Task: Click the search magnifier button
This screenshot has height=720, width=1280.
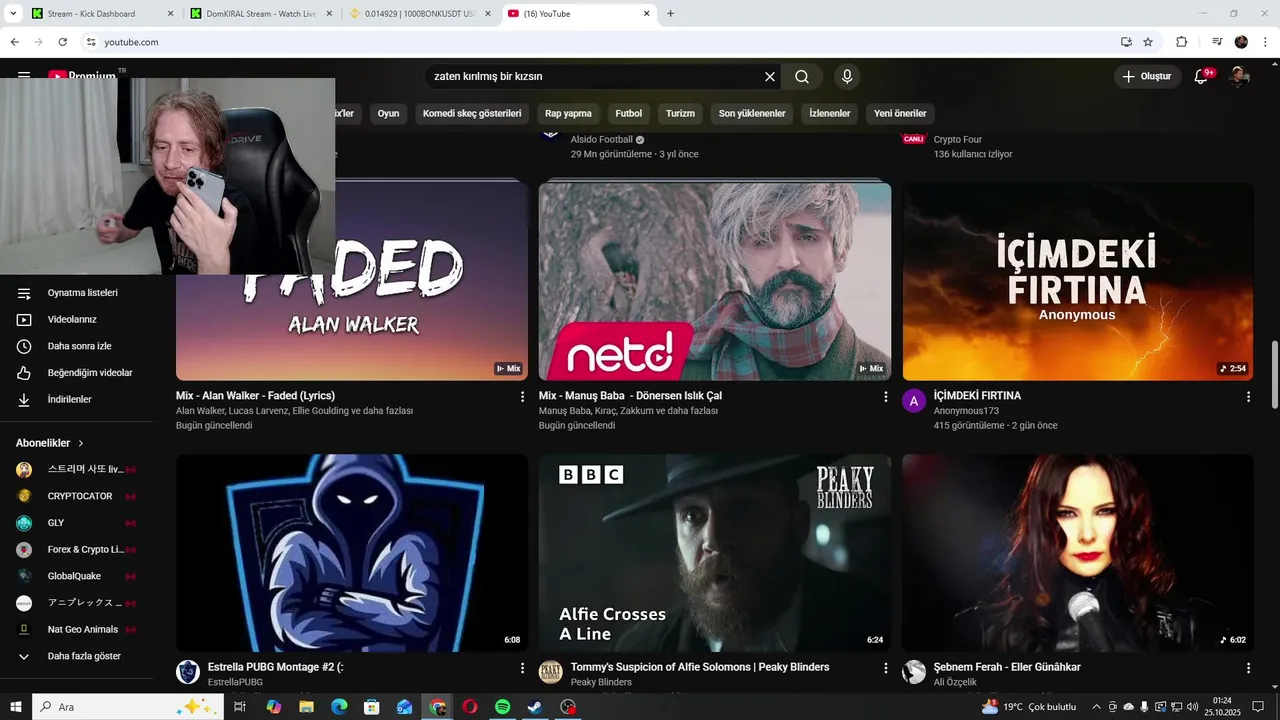Action: [x=802, y=77]
